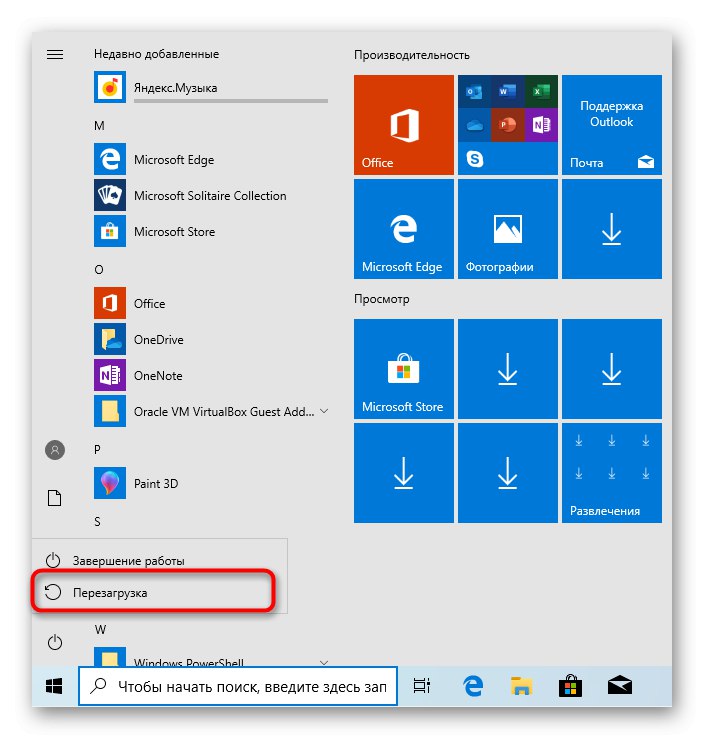This screenshot has height=739, width=704.
Task: Open the hamburger menu in Start
Action: (55, 55)
